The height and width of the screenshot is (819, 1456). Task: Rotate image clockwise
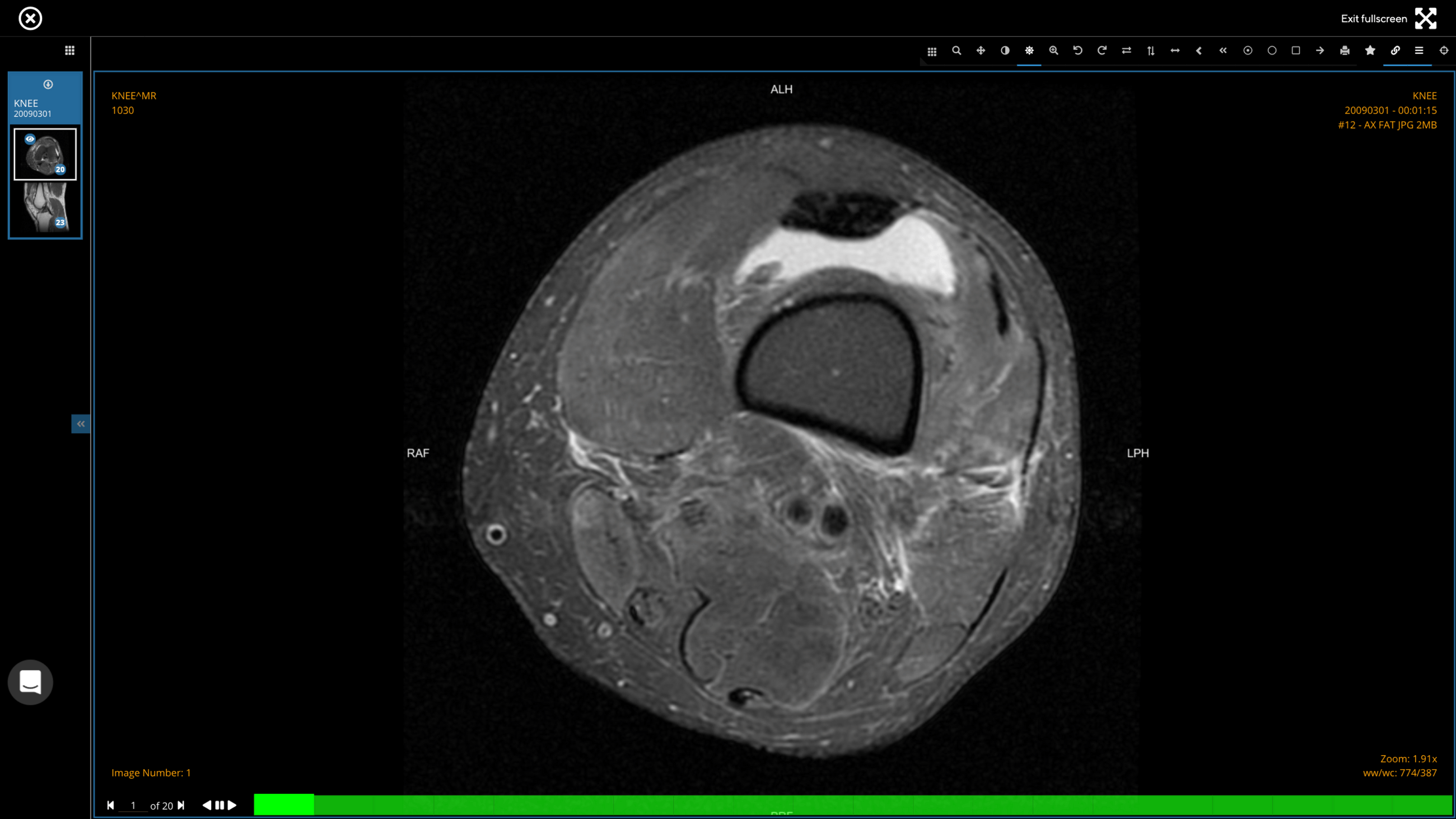1102,50
